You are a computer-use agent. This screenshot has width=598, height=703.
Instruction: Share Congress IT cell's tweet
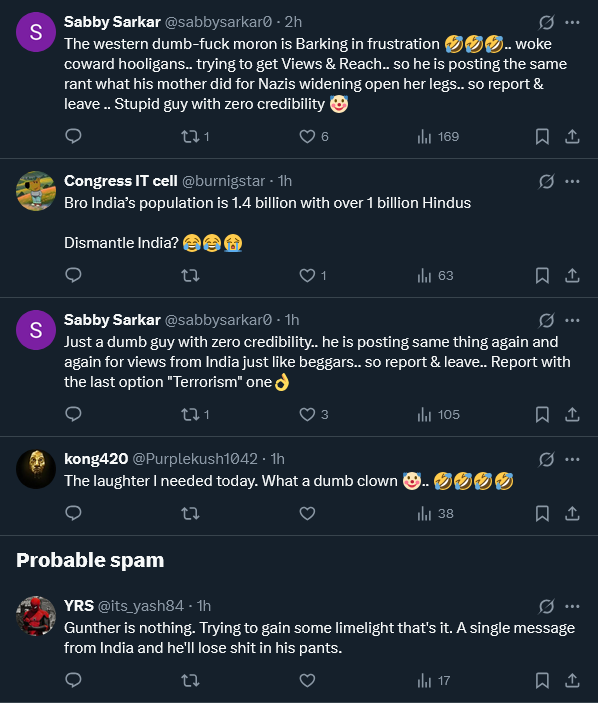572,275
